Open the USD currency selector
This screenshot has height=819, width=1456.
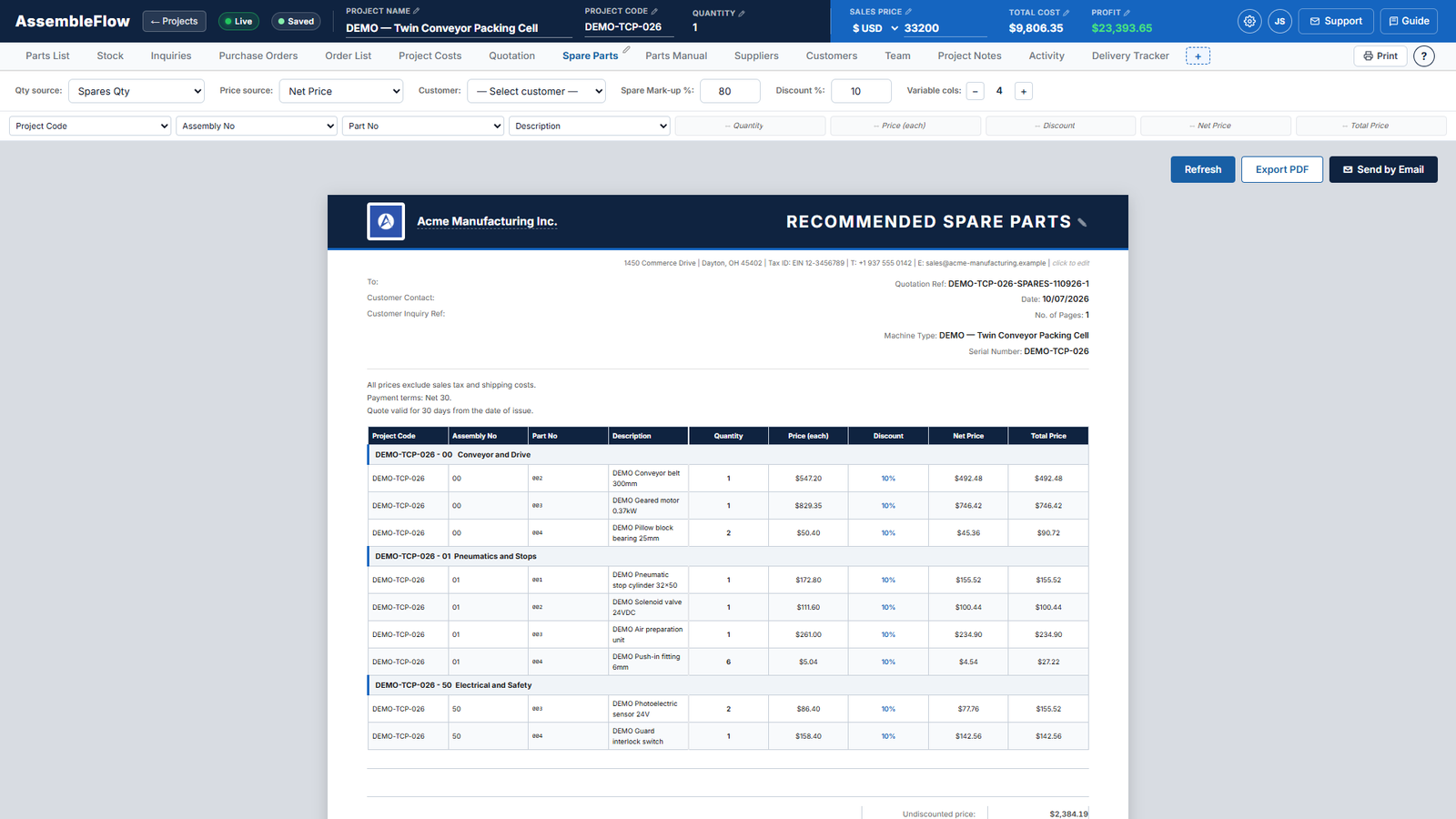pos(875,28)
